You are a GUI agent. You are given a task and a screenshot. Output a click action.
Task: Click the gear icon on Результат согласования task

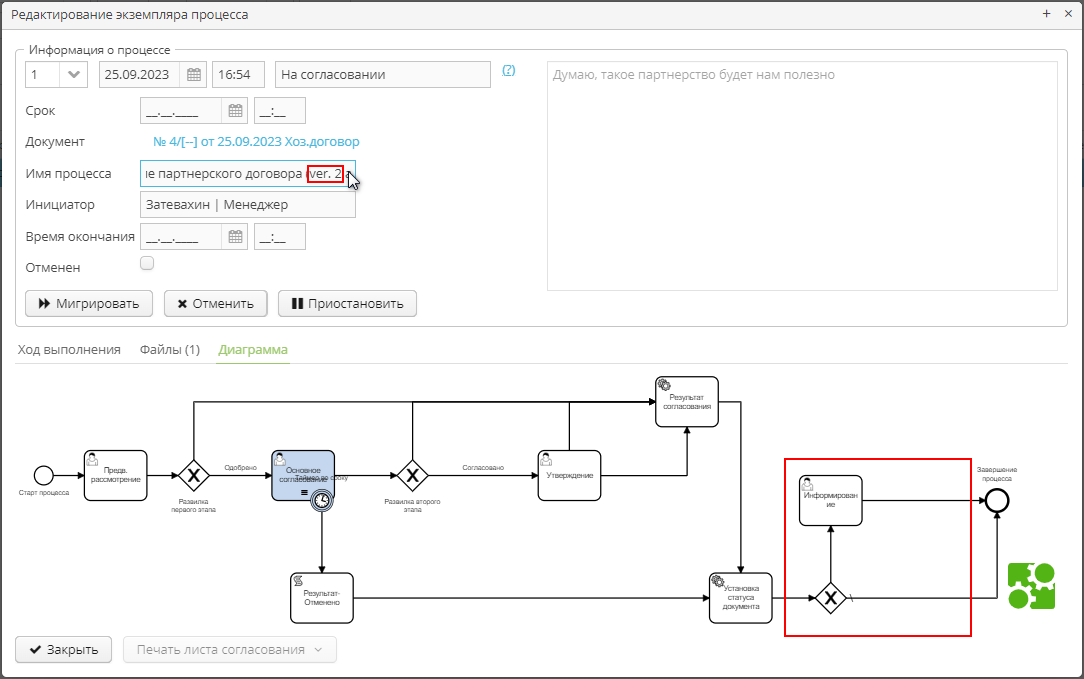click(662, 384)
